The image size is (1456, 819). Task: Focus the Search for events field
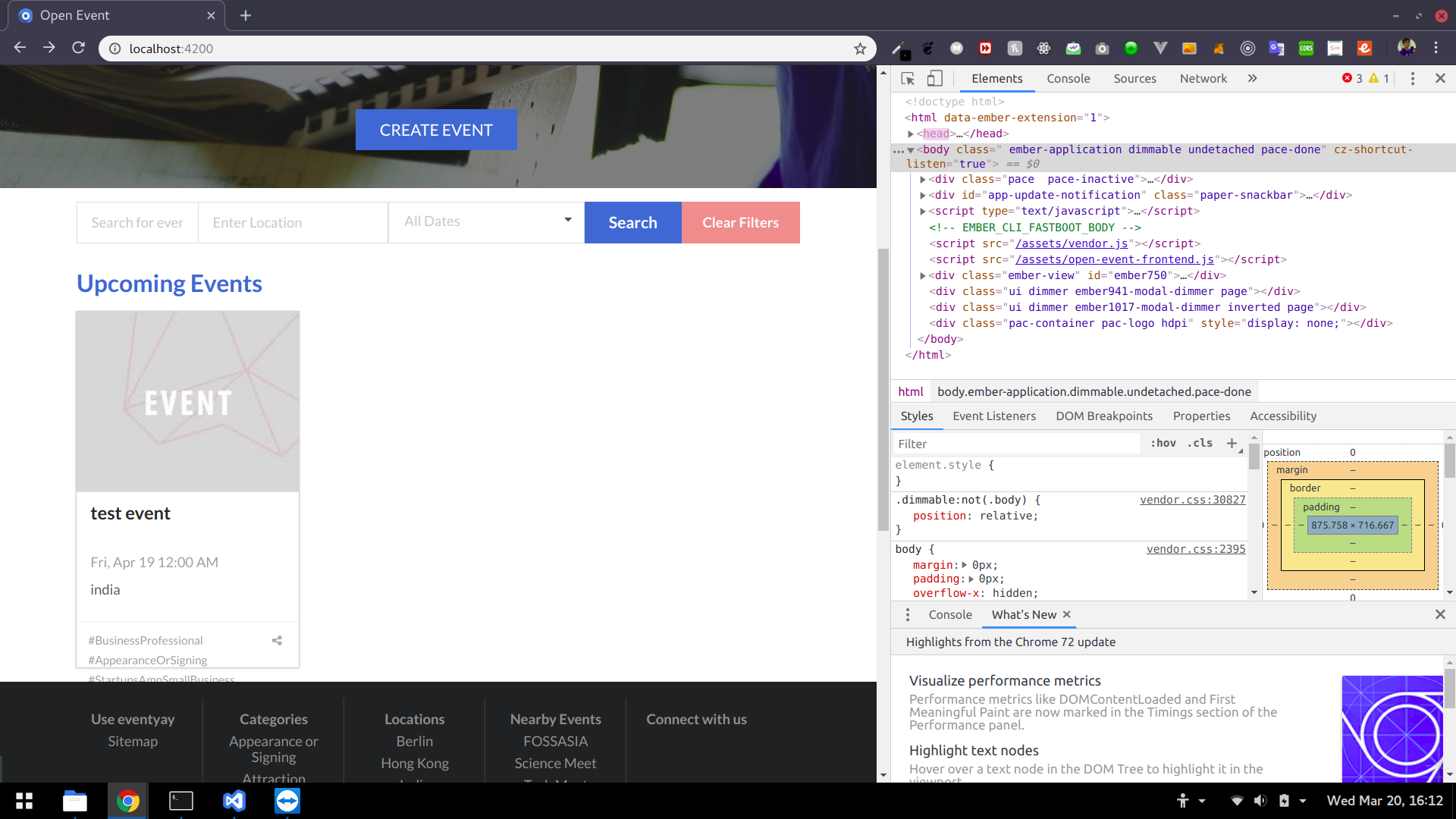(x=137, y=222)
